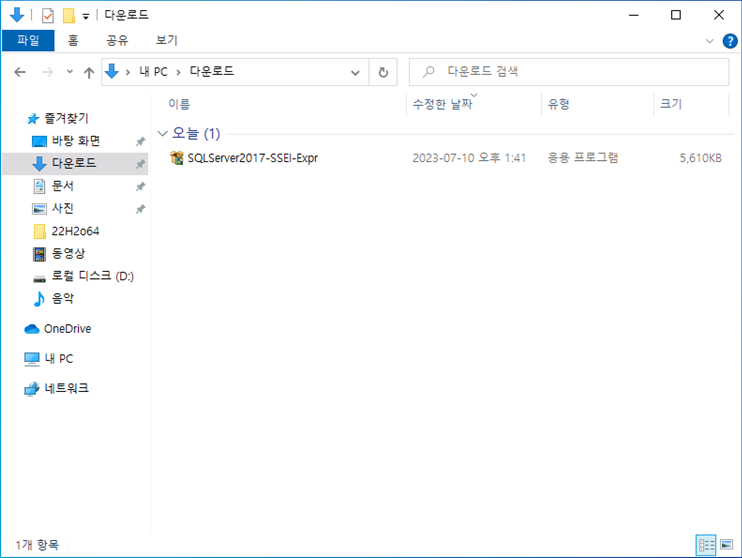This screenshot has height=558, width=742.
Task: Click the 내 PC monitor icon
Action: pyautogui.click(x=32, y=359)
